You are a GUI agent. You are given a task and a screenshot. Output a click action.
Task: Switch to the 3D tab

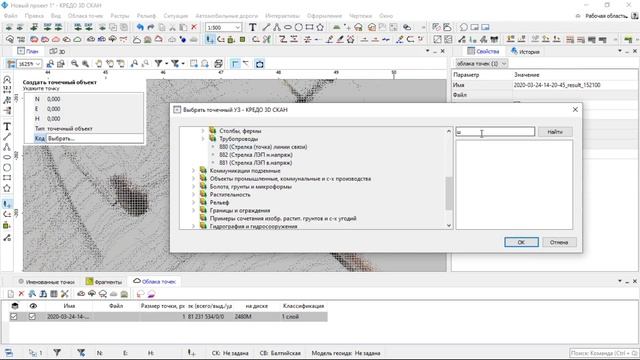(58, 51)
